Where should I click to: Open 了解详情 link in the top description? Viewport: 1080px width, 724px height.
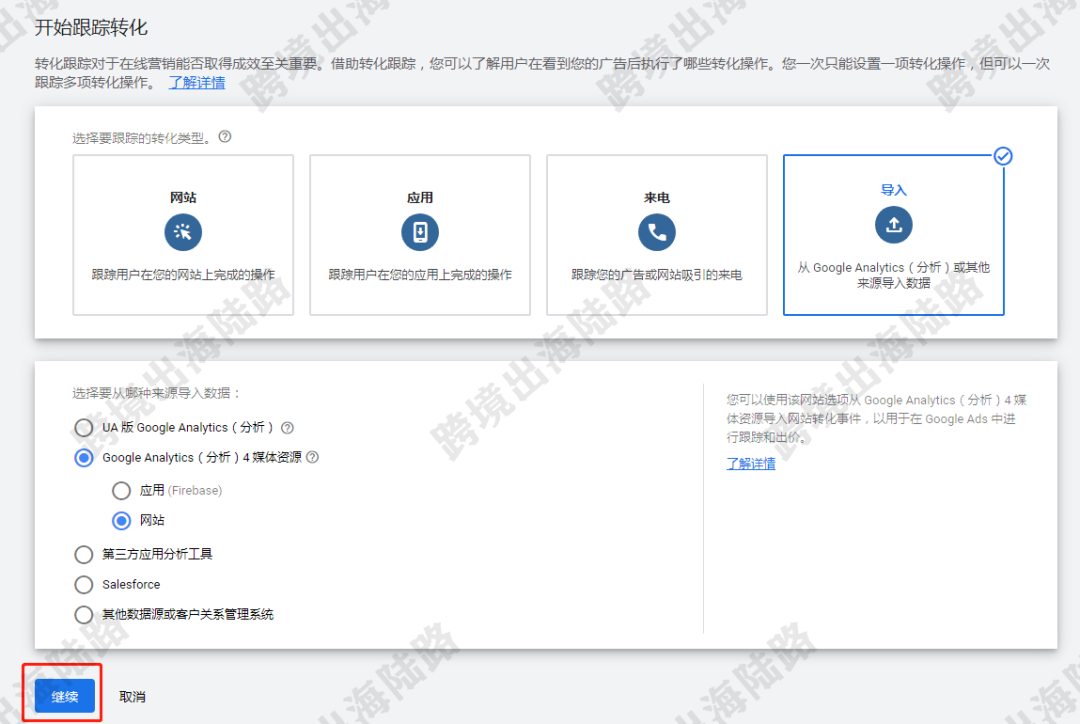(197, 83)
